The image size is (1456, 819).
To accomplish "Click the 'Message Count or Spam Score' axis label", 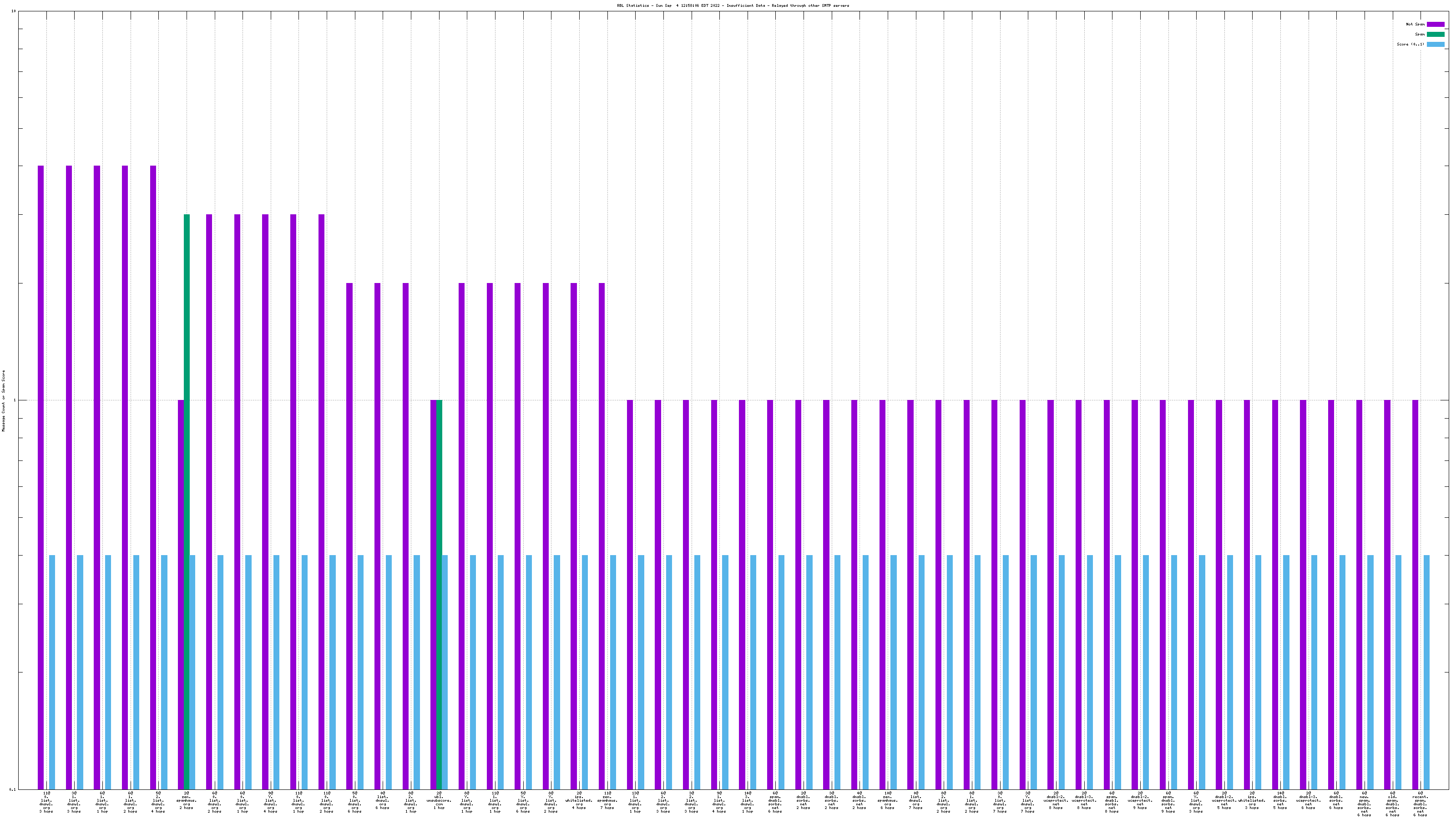I will pos(3,401).
